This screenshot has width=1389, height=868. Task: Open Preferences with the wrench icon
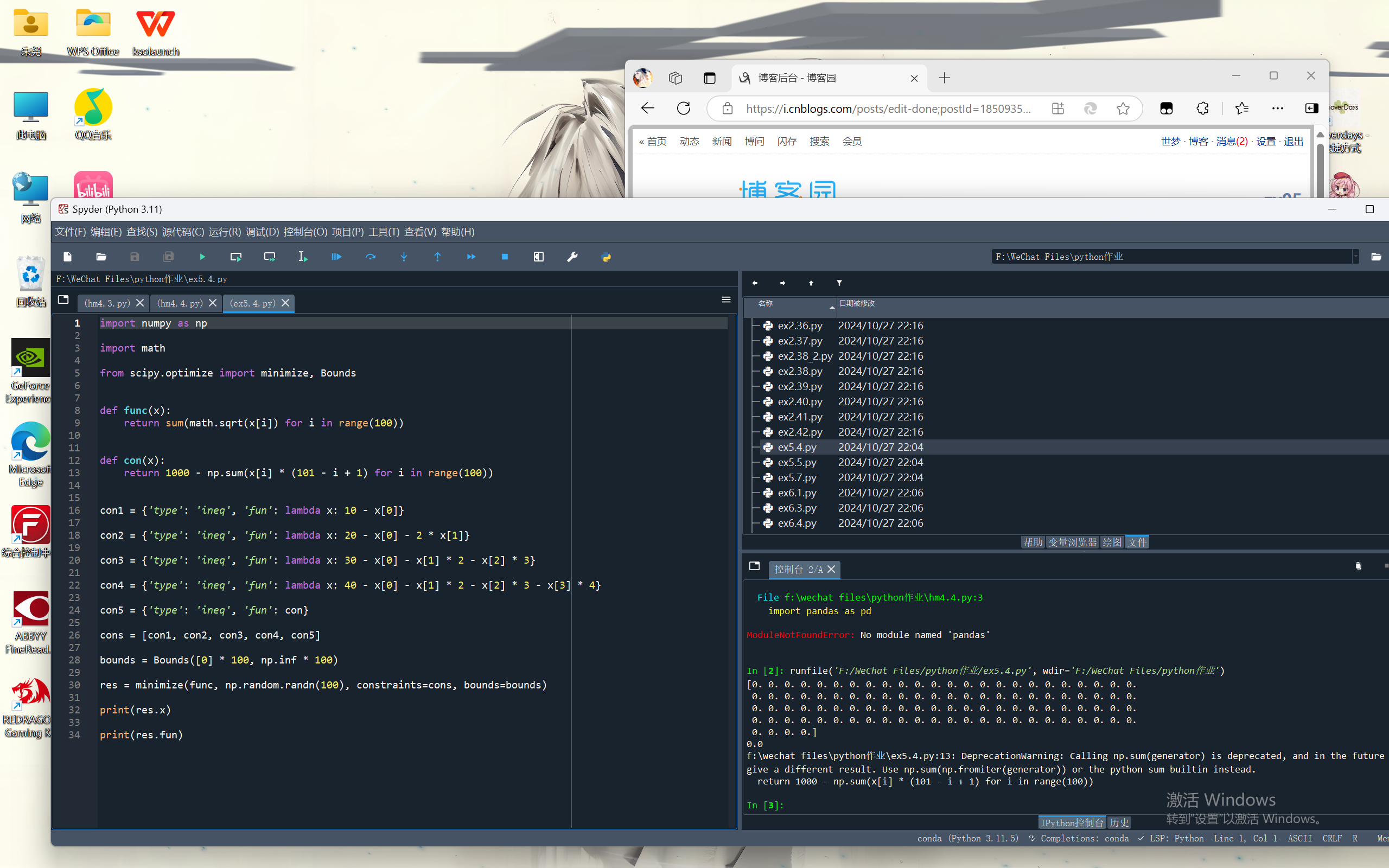click(572, 257)
